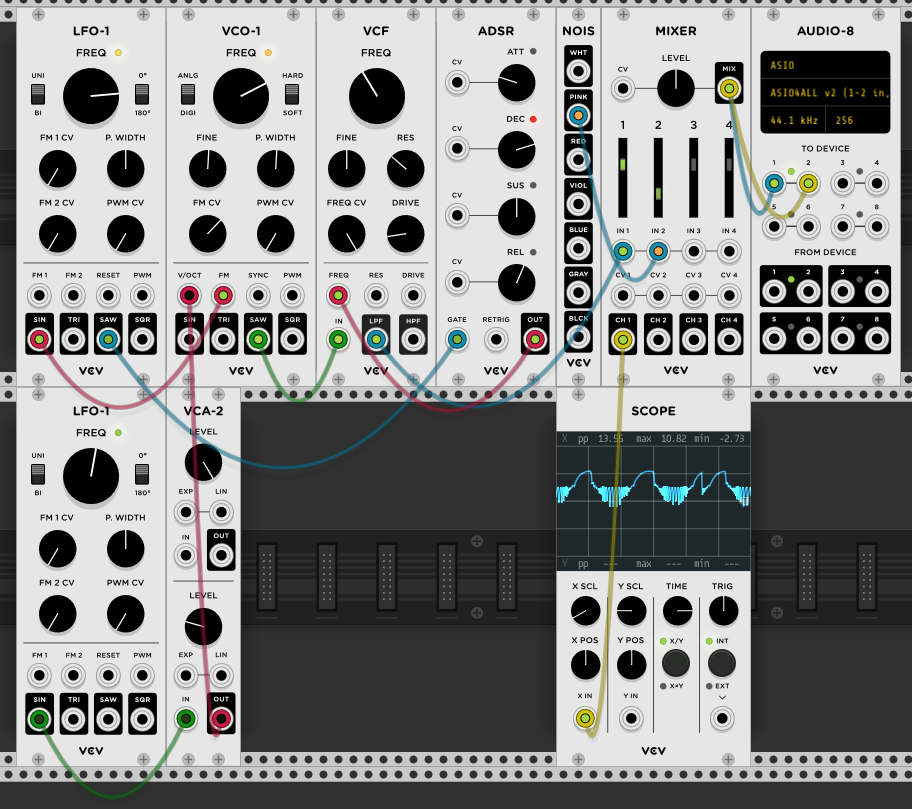912x809 pixels.
Task: Toggle the VCO-1 ANLG/DIGI switch
Action: point(188,94)
